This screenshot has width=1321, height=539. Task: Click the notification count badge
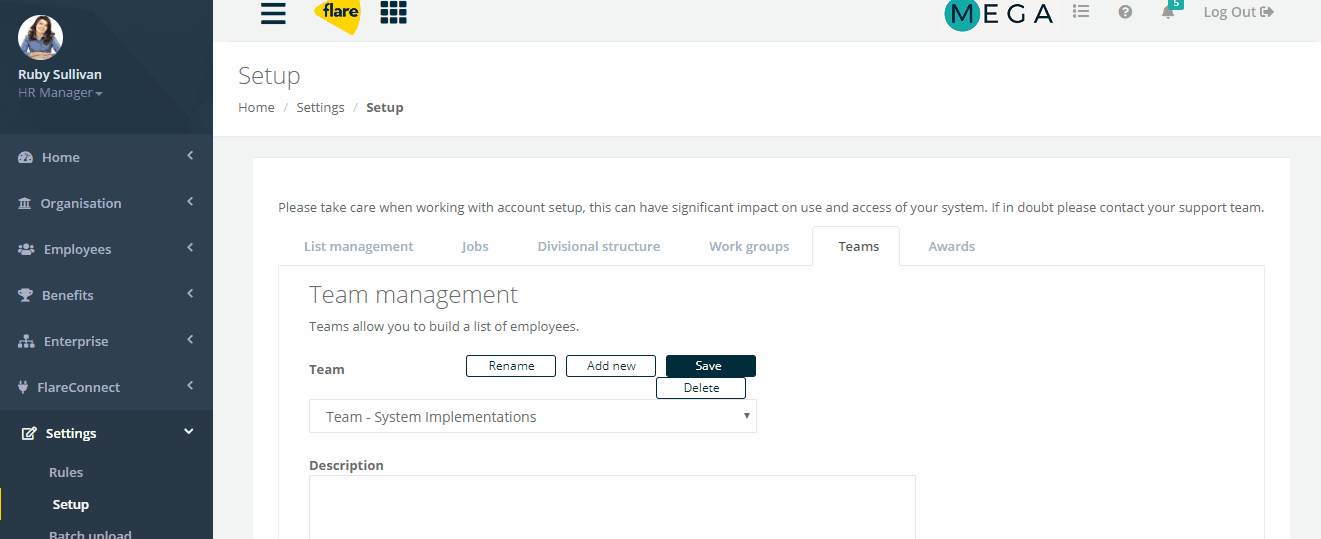tap(1176, 4)
